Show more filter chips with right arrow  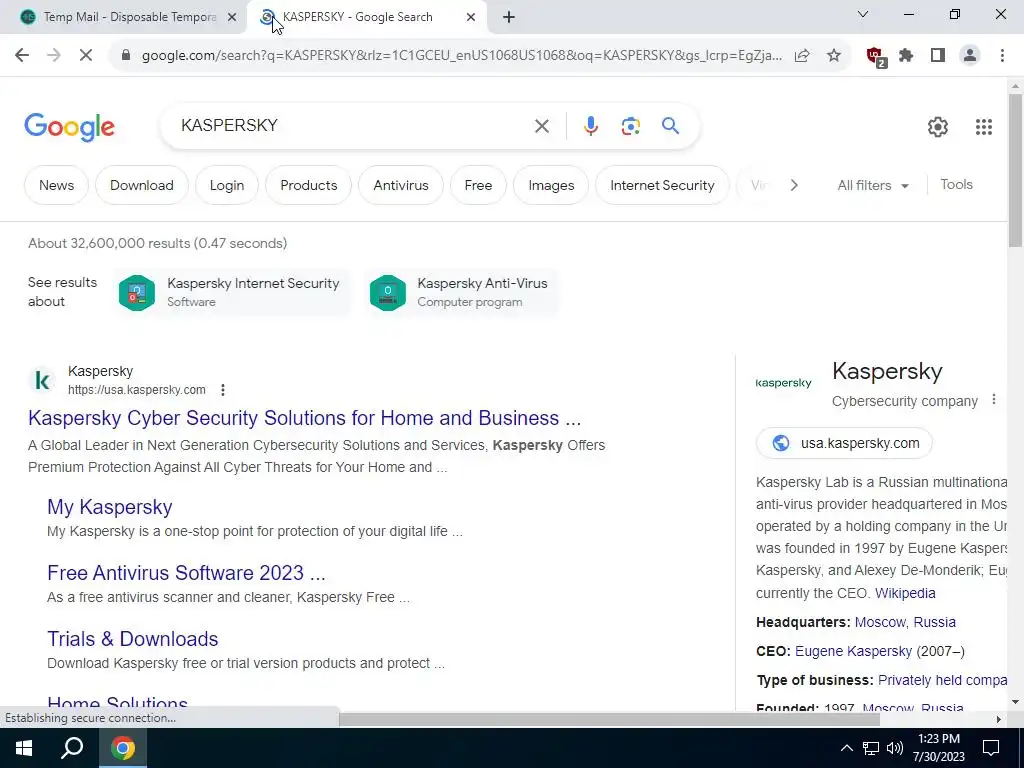(x=793, y=185)
